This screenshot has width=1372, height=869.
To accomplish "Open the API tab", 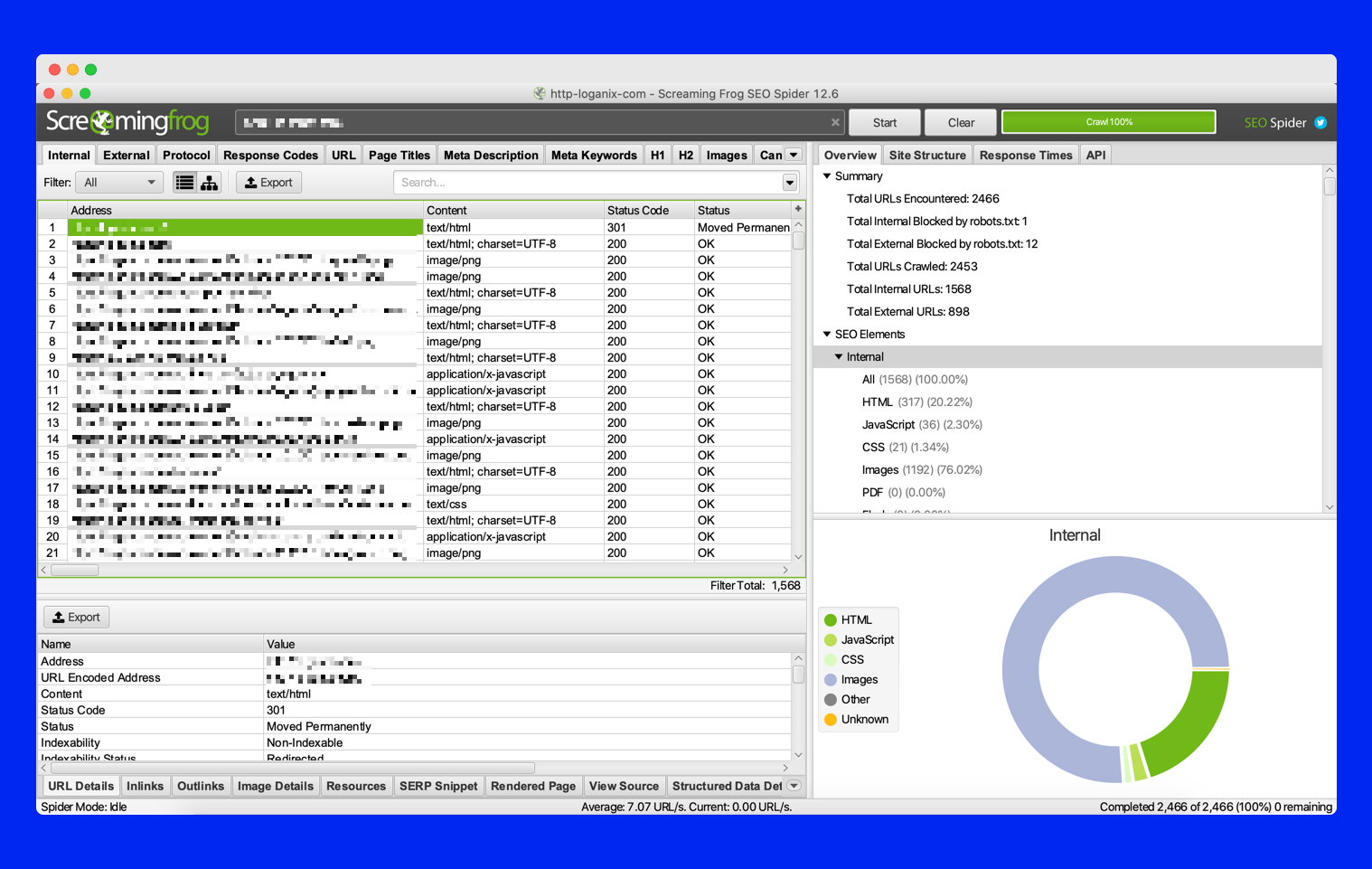I will [1095, 156].
